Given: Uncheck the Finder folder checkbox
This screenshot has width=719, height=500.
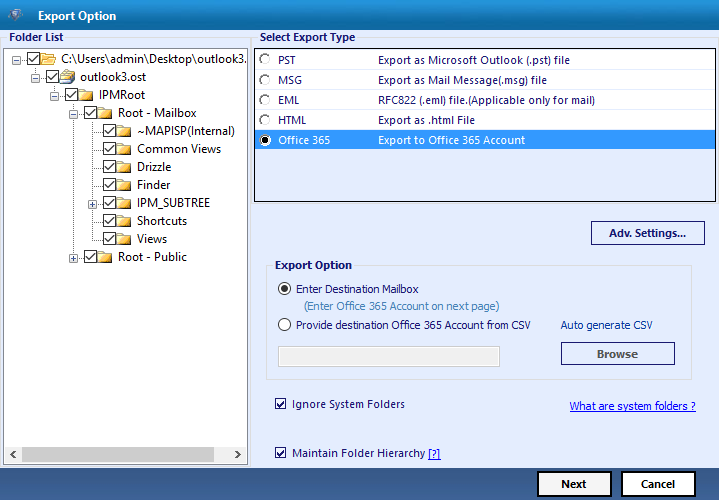Looking at the screenshot, I should 109,184.
